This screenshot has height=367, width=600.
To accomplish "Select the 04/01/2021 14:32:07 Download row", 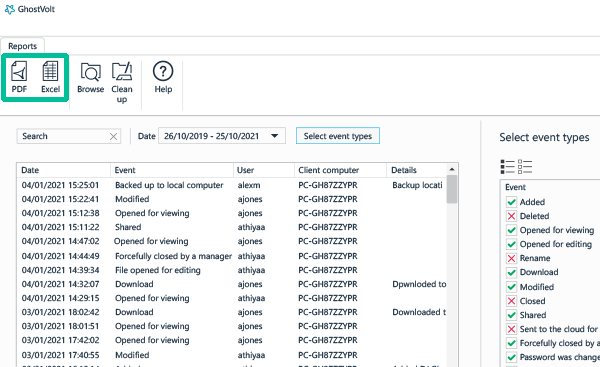I will click(232, 284).
